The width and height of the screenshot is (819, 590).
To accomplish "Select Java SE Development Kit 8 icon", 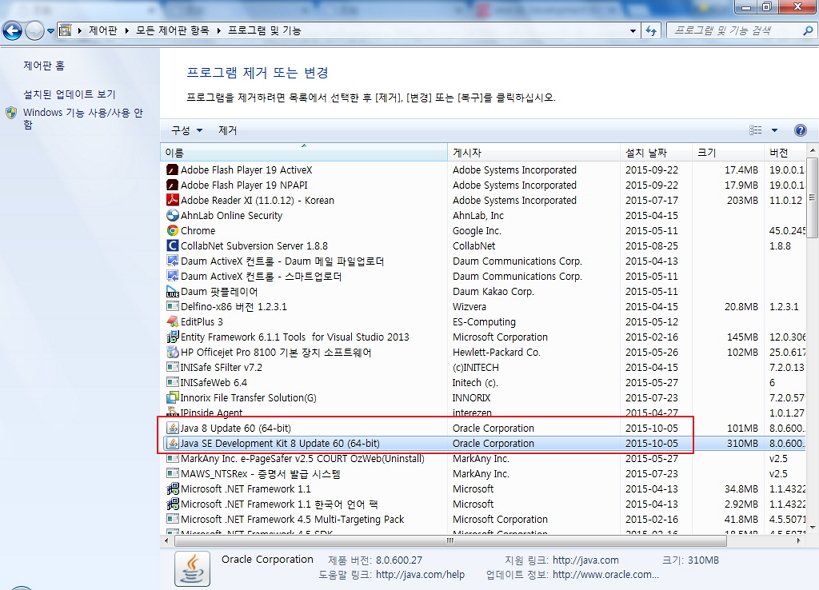I will [172, 443].
